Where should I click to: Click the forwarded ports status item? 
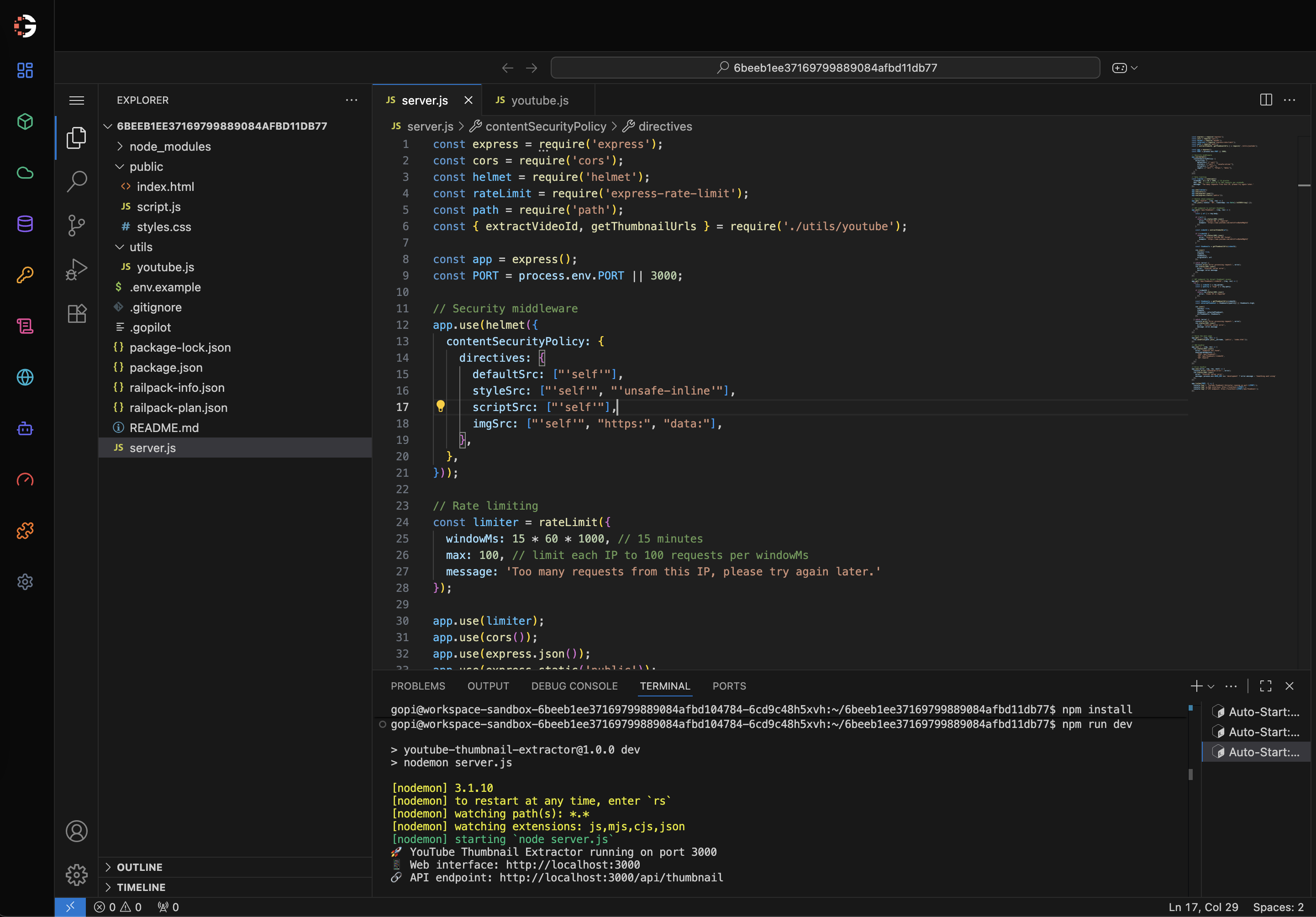click(168, 906)
